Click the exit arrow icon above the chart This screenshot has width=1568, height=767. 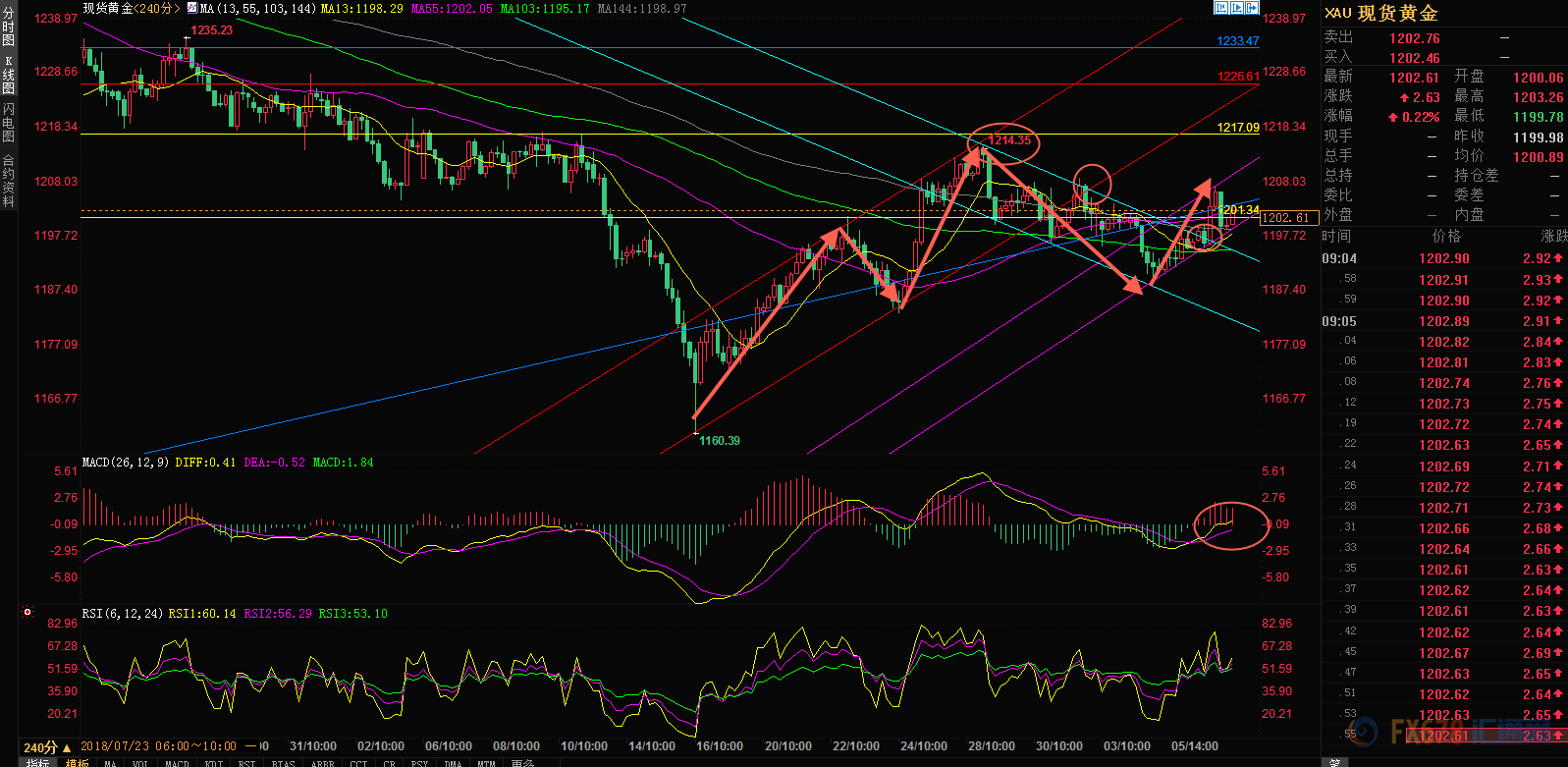(x=1252, y=8)
